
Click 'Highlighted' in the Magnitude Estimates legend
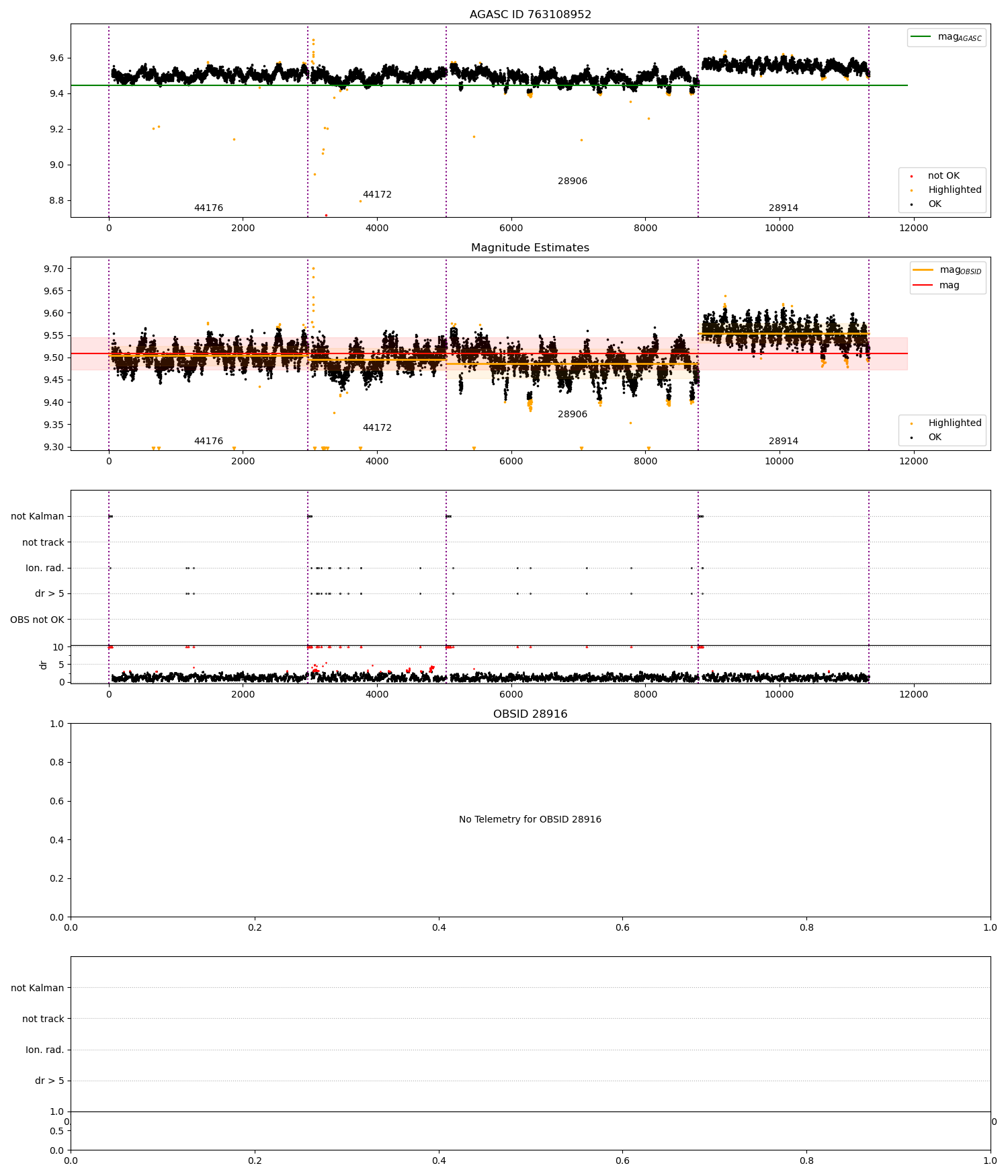(955, 423)
